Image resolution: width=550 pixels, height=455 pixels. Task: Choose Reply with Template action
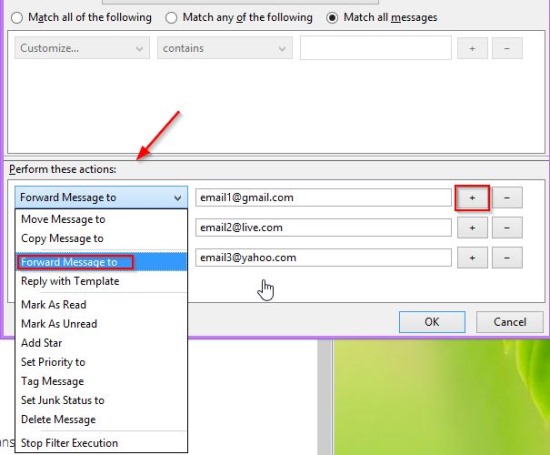101,281
